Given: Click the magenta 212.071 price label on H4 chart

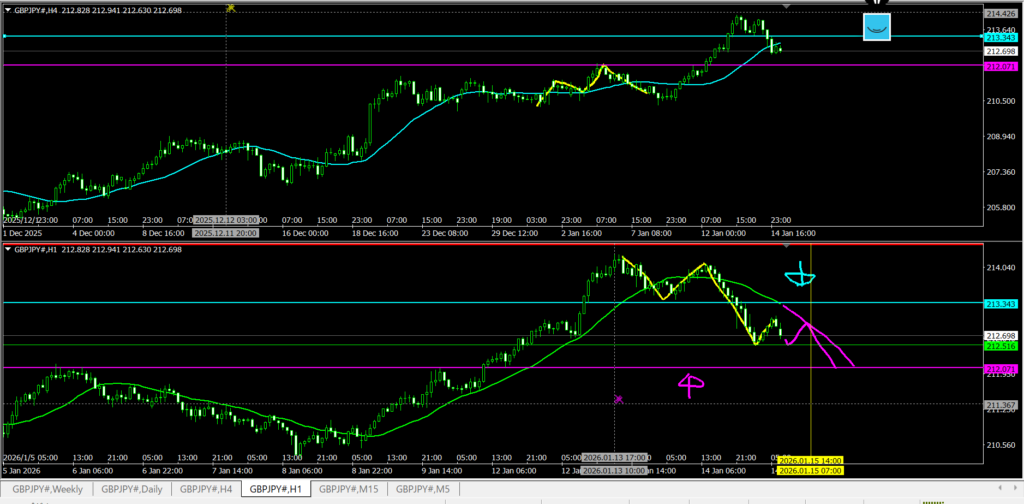Looking at the screenshot, I should 1000,66.
